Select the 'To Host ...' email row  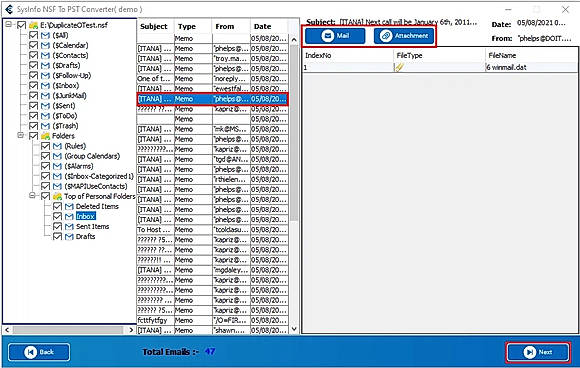[x=212, y=230]
